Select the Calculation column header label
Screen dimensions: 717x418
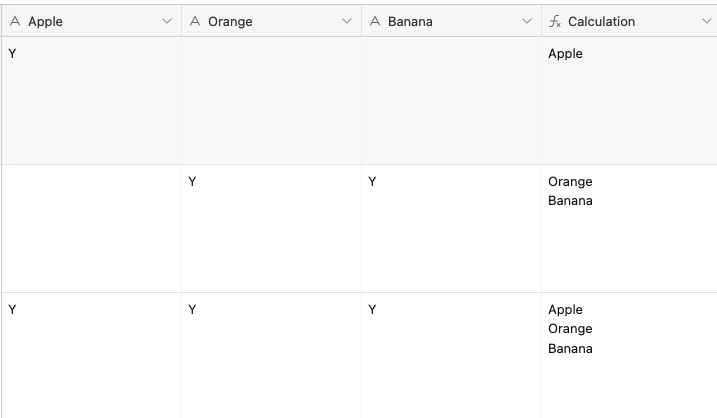point(601,21)
